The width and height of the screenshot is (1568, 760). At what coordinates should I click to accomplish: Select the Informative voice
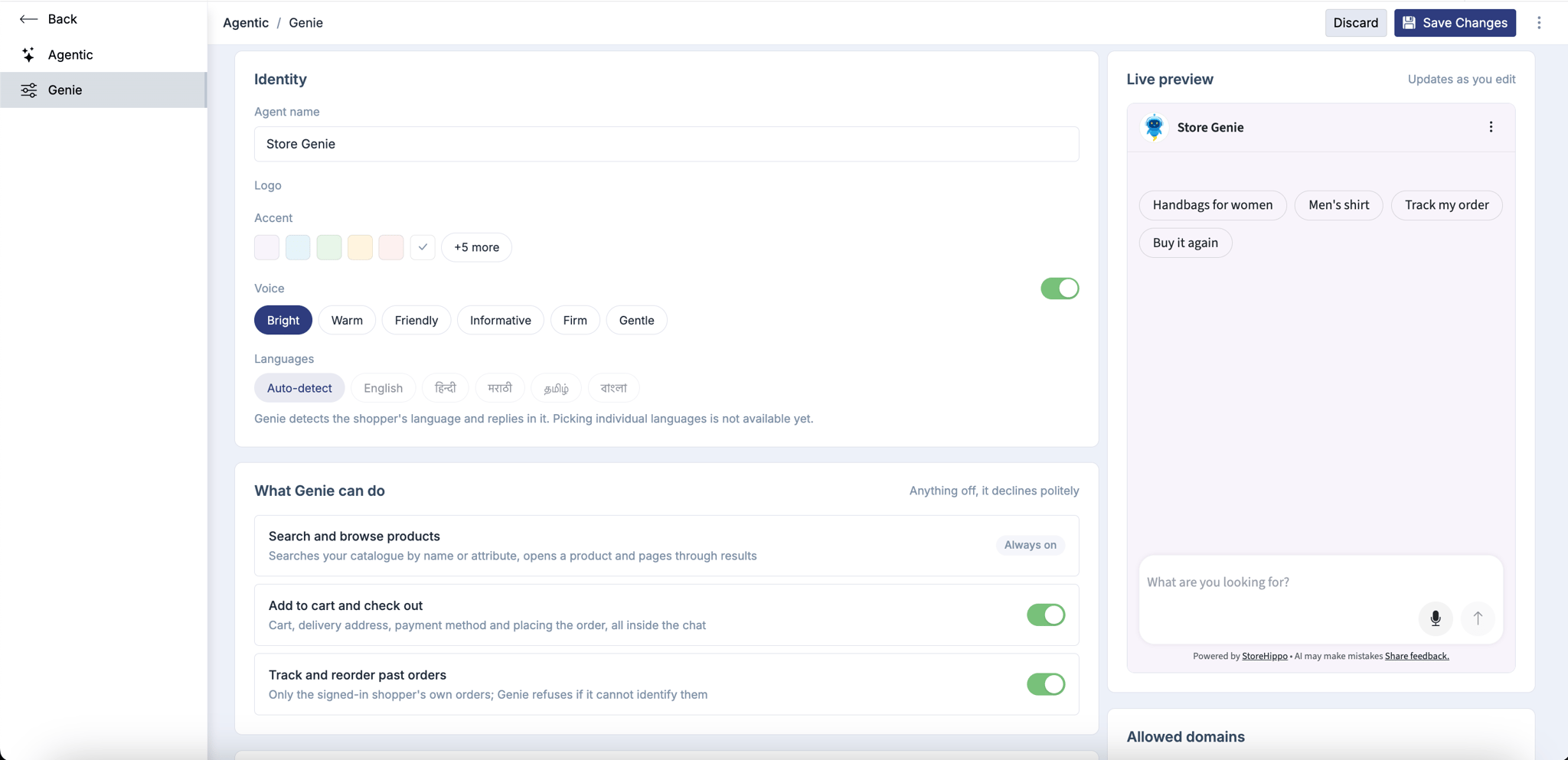click(x=501, y=320)
